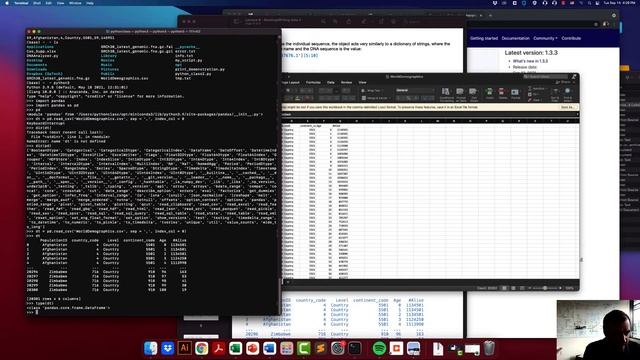Open Page Layout tab in Excel

tap(290, 82)
